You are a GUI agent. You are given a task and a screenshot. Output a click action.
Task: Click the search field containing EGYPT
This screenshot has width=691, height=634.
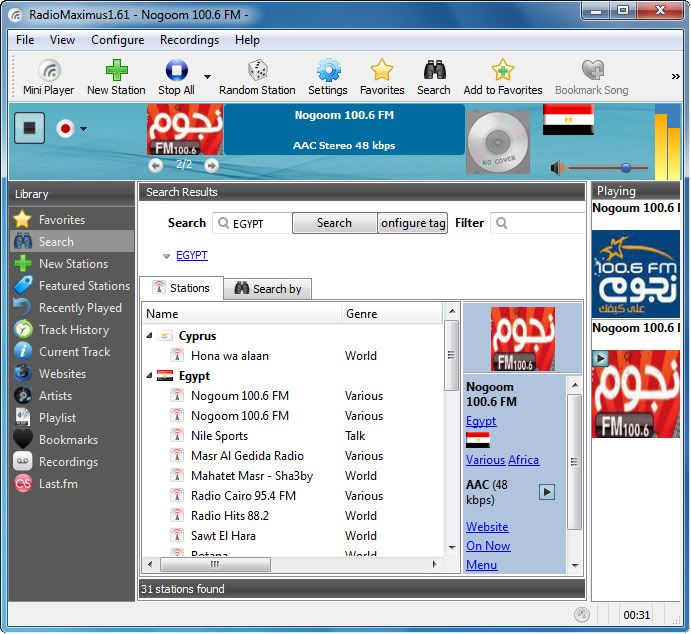pos(253,223)
